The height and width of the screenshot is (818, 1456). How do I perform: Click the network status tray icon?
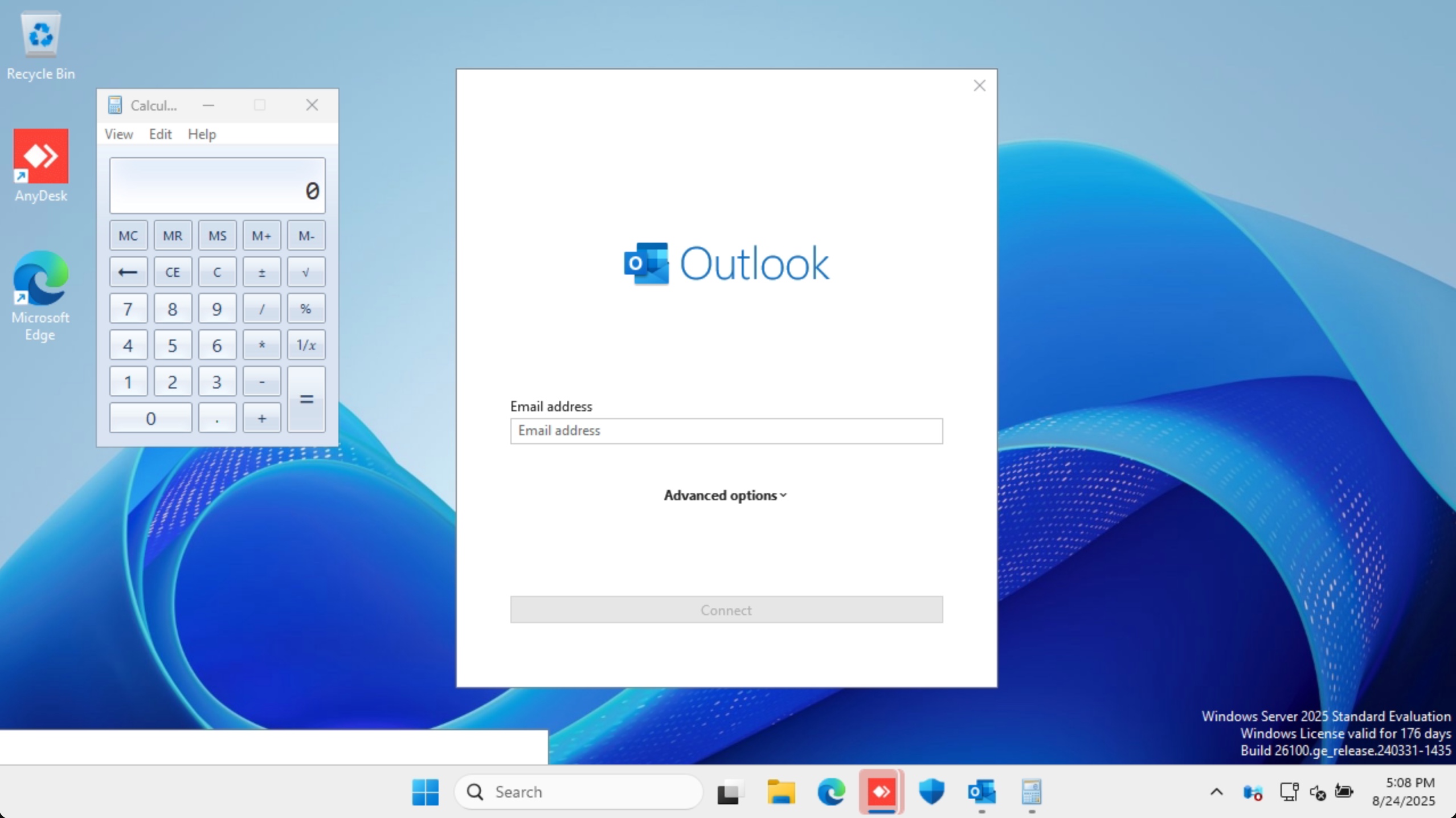click(x=1289, y=792)
